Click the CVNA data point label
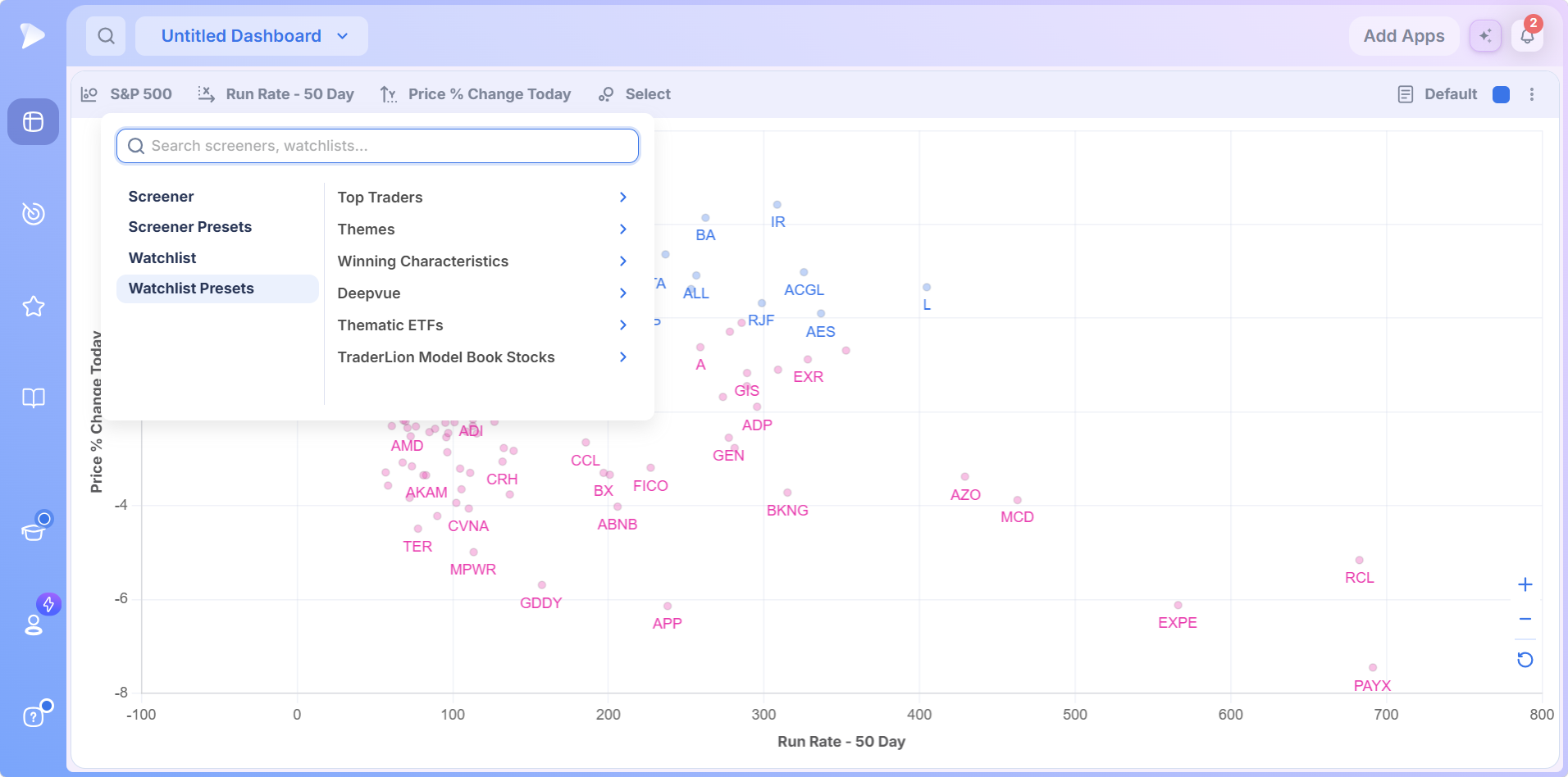Viewport: 1568px width, 777px height. [x=468, y=526]
